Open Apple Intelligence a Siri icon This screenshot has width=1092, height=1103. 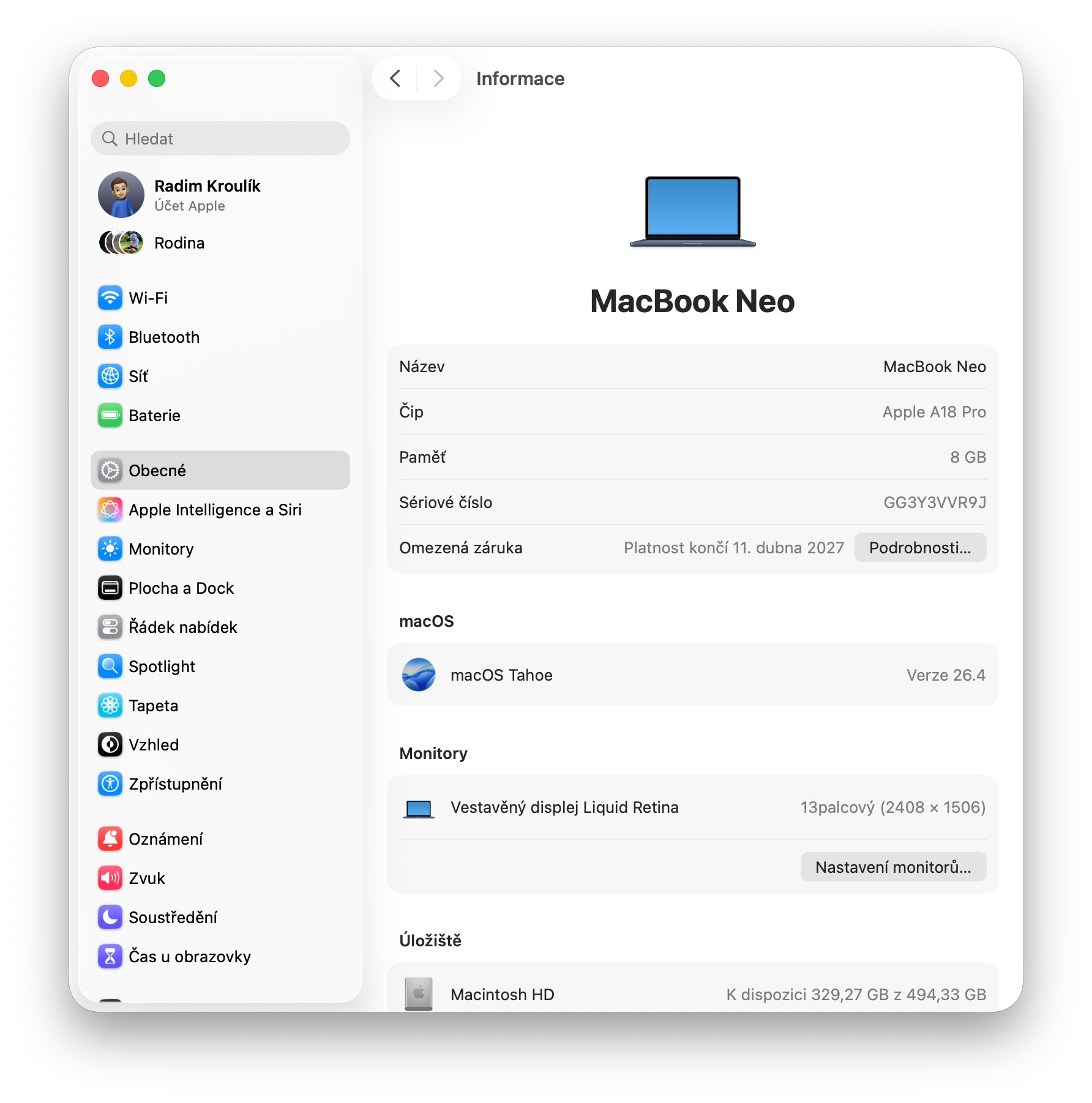click(110, 510)
